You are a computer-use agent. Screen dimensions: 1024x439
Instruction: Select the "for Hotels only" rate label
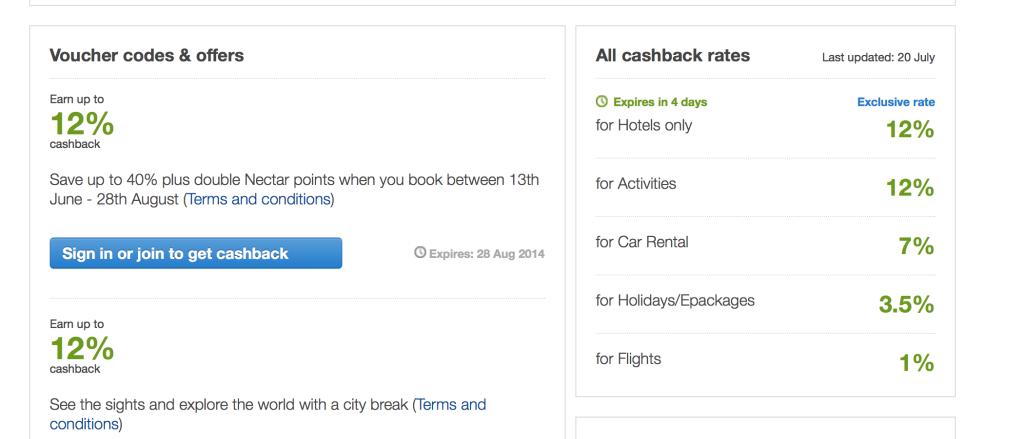tap(643, 126)
